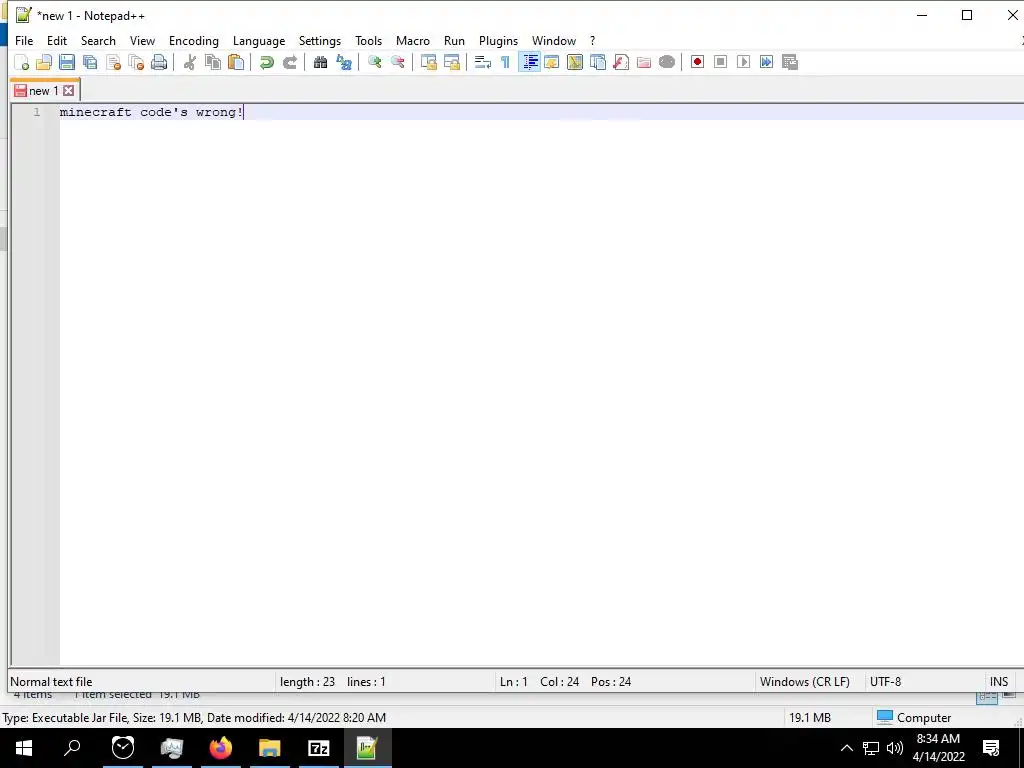Toggle show all characters pilcrow icon
1024x768 pixels.
coord(505,62)
